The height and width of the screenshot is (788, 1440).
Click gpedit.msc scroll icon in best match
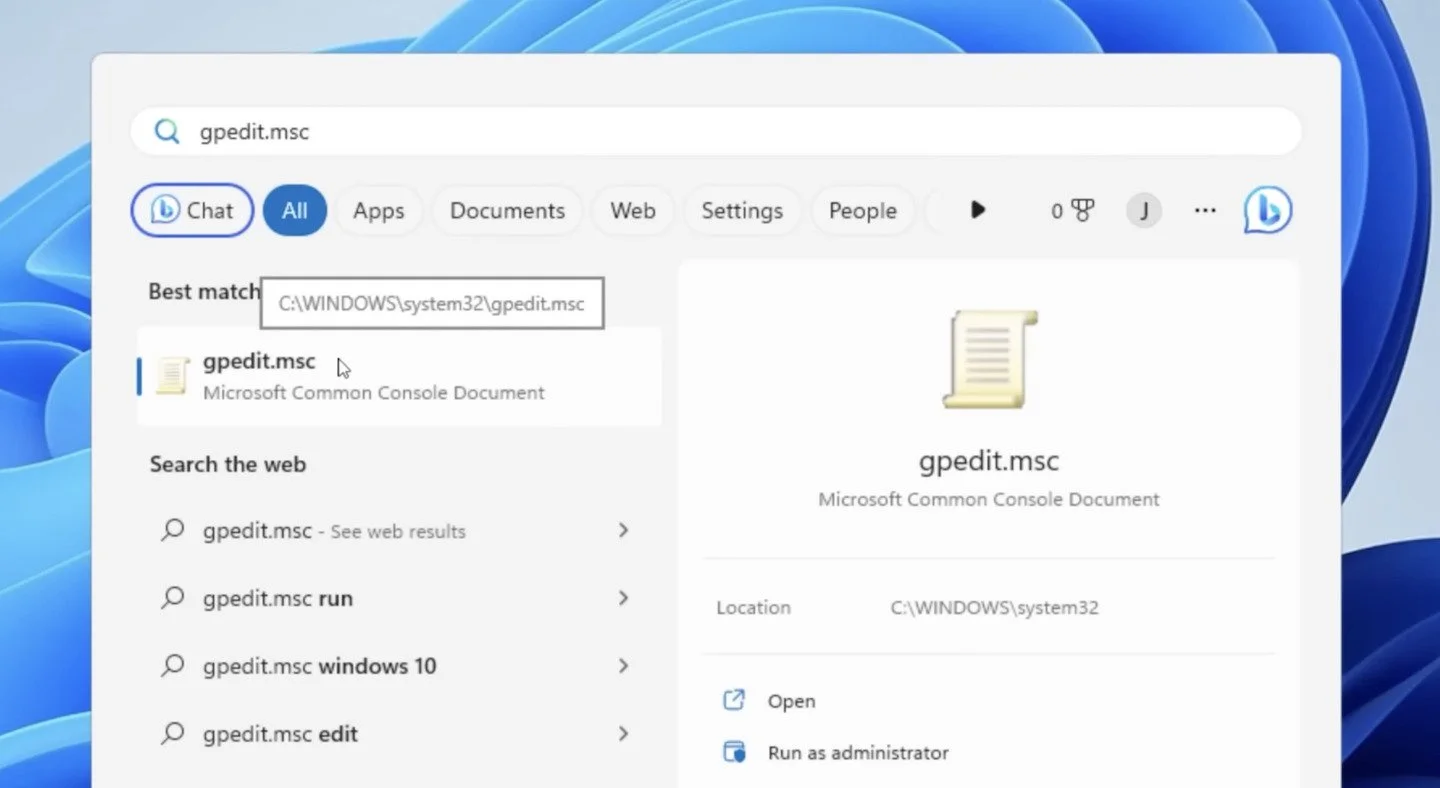tap(172, 376)
